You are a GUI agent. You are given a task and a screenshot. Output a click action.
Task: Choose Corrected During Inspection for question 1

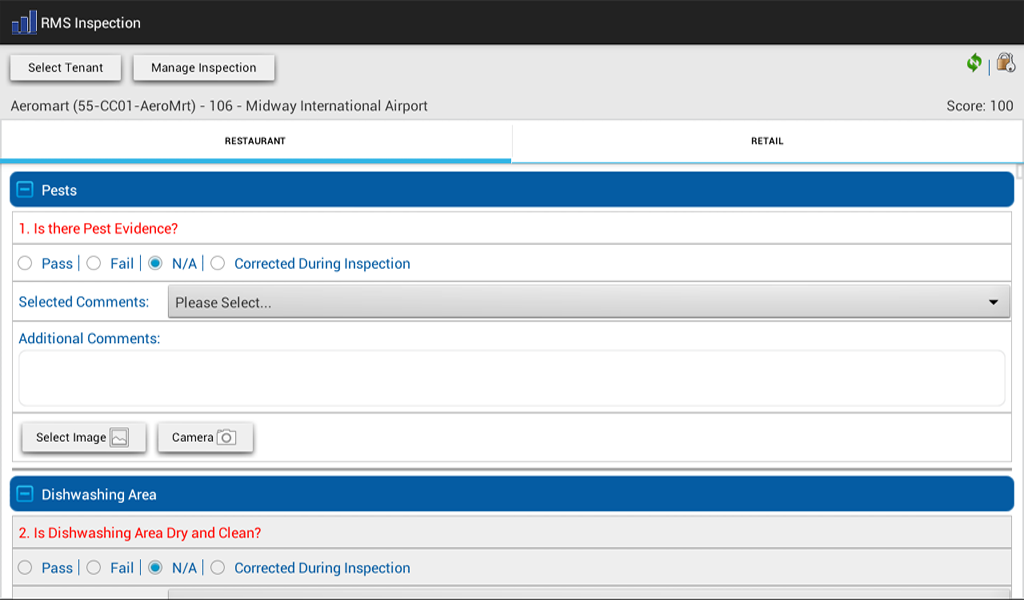click(218, 263)
